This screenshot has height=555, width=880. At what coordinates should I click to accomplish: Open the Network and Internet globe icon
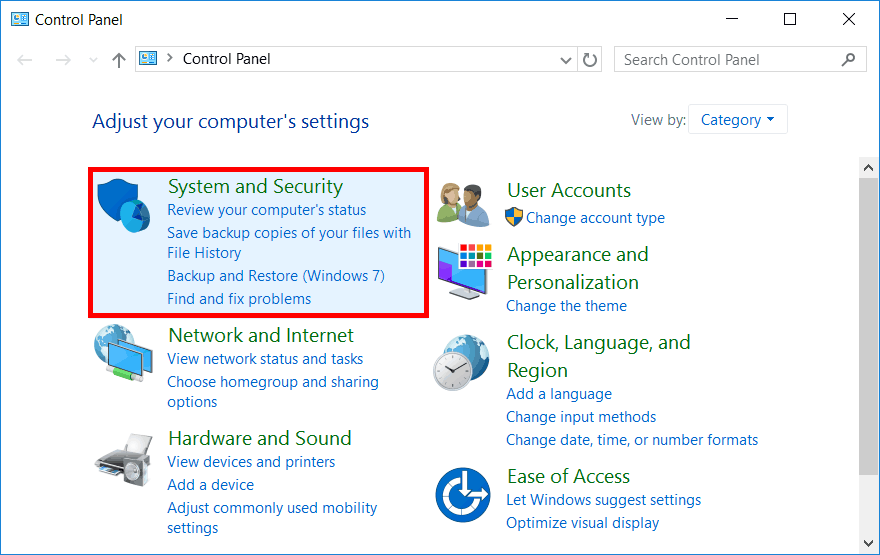(x=123, y=354)
